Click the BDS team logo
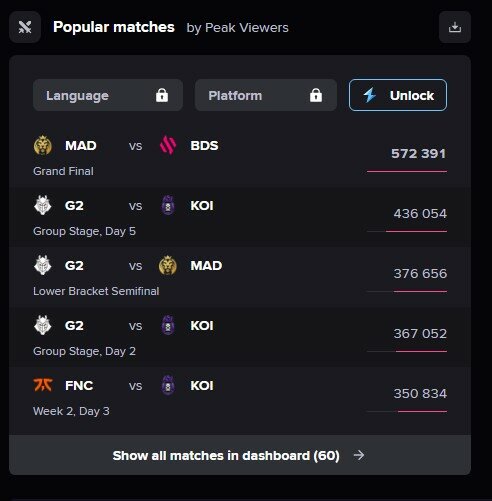The image size is (492, 501). click(x=168, y=145)
